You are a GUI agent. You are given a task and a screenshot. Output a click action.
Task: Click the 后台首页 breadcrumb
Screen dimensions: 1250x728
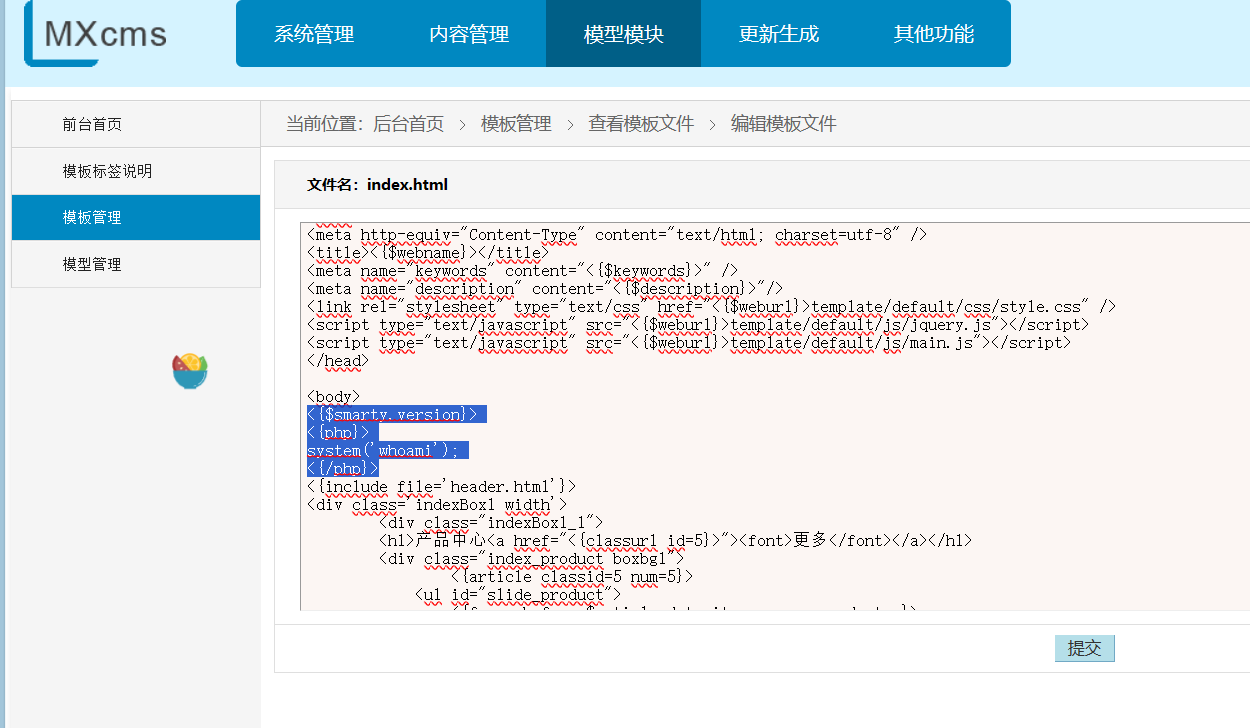click(408, 124)
